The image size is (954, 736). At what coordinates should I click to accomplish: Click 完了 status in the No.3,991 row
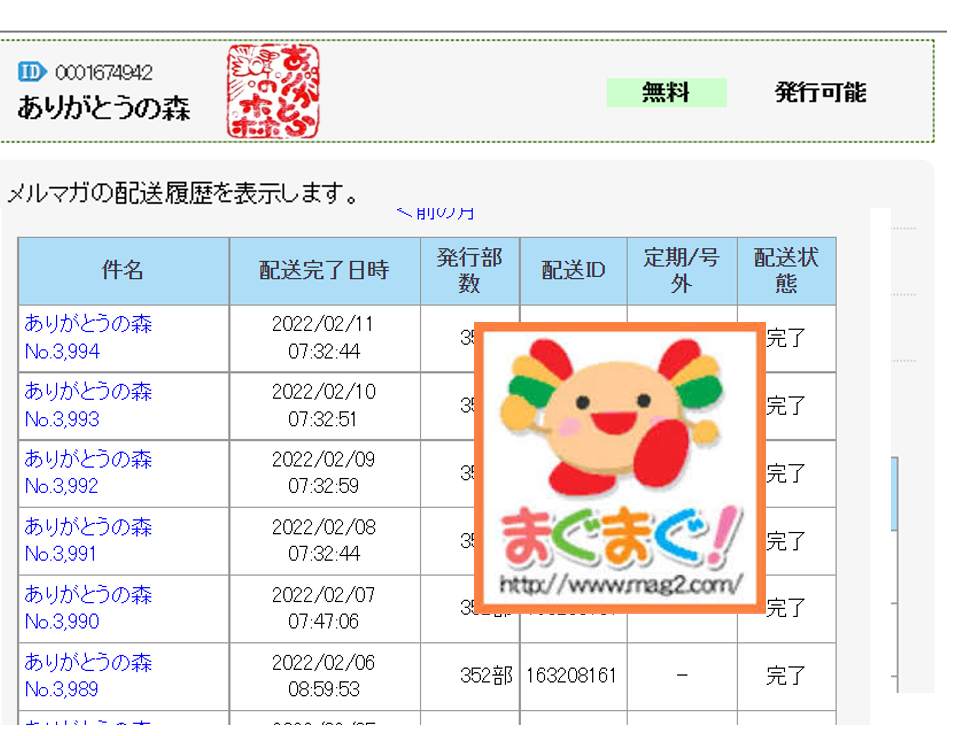click(x=786, y=540)
